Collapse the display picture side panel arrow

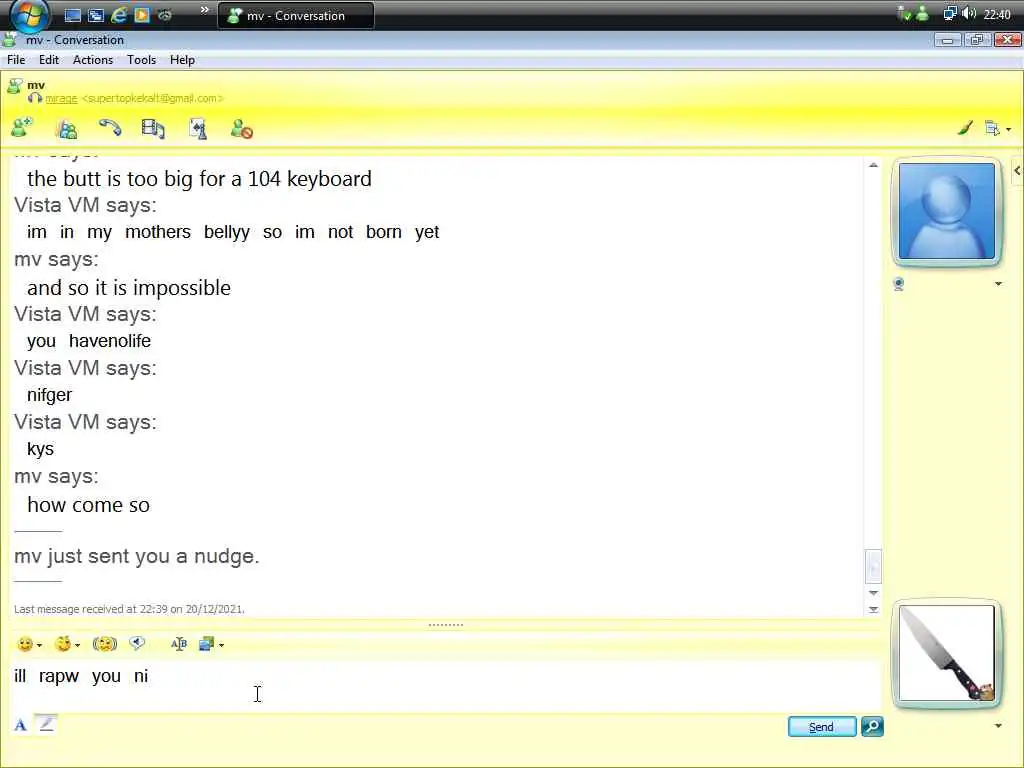(x=1017, y=170)
